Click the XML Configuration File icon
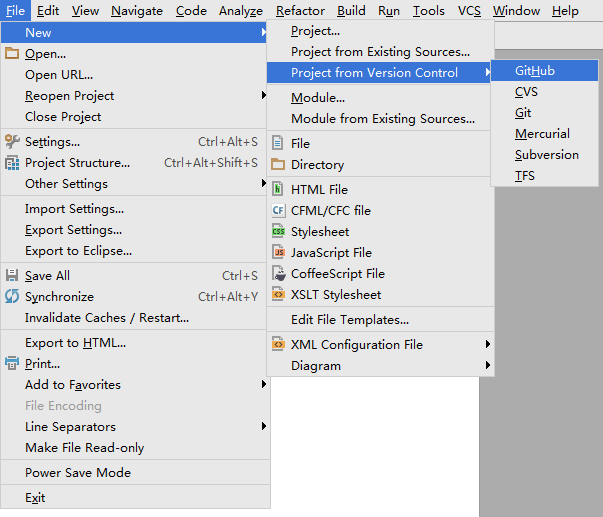The width and height of the screenshot is (603, 517). (x=278, y=344)
